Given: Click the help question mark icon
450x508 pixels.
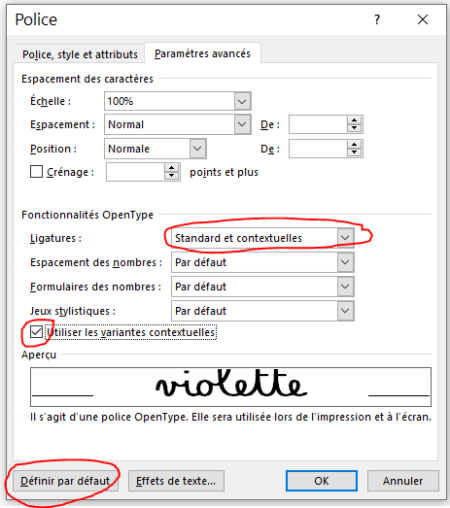Looking at the screenshot, I should pos(377,20).
